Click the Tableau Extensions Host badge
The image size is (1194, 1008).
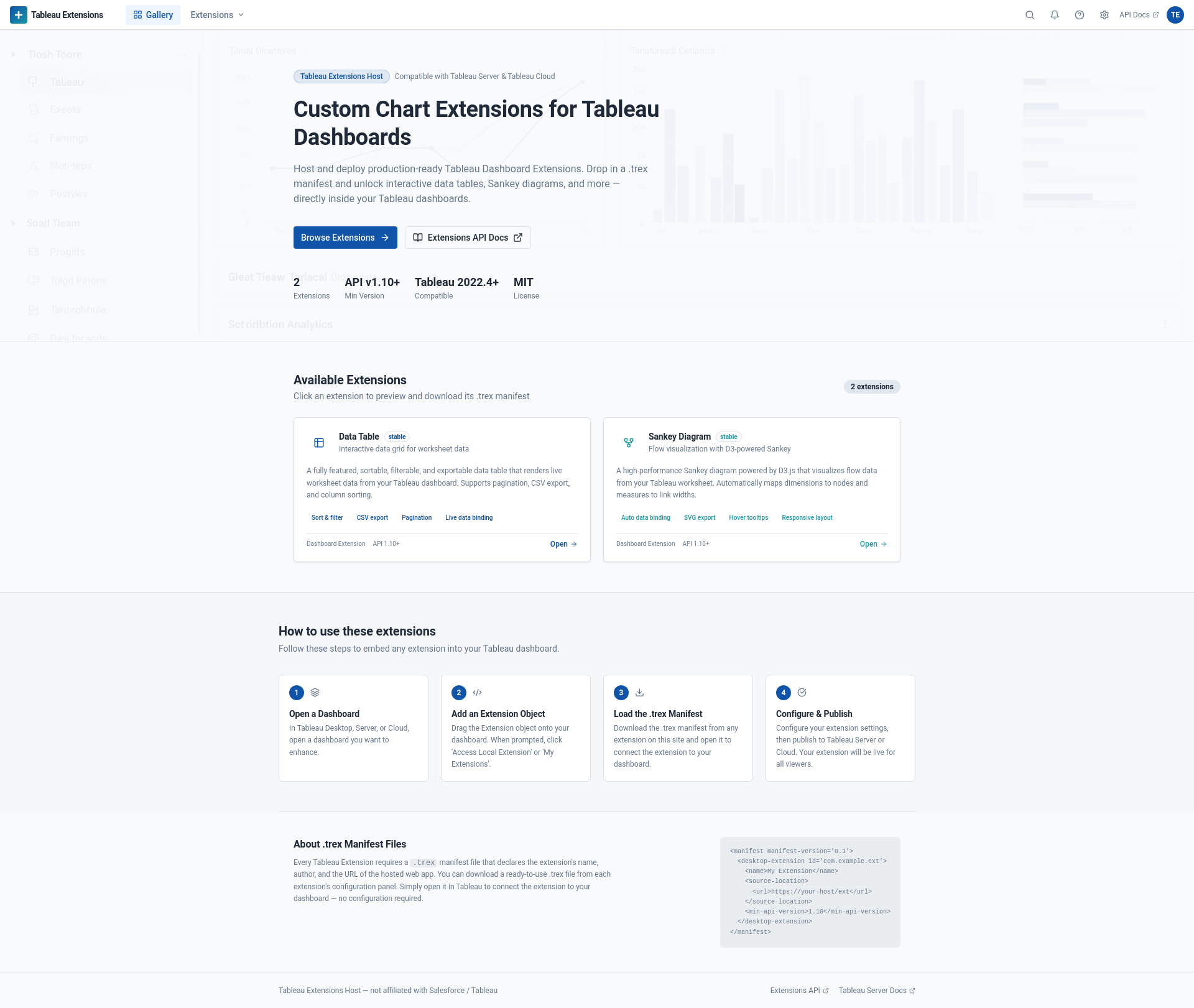click(341, 76)
